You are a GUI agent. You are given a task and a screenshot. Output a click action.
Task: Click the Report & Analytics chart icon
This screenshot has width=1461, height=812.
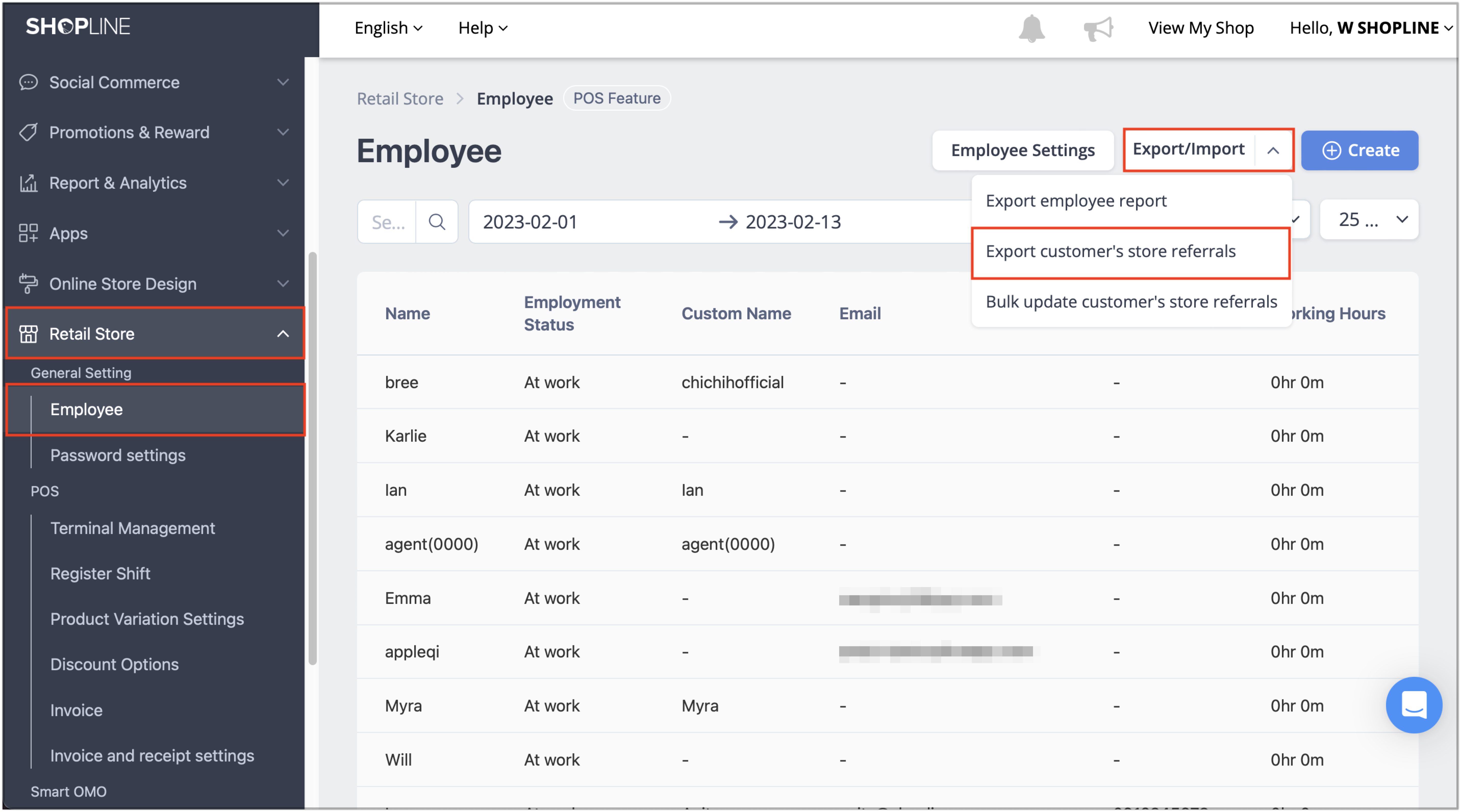pos(28,183)
